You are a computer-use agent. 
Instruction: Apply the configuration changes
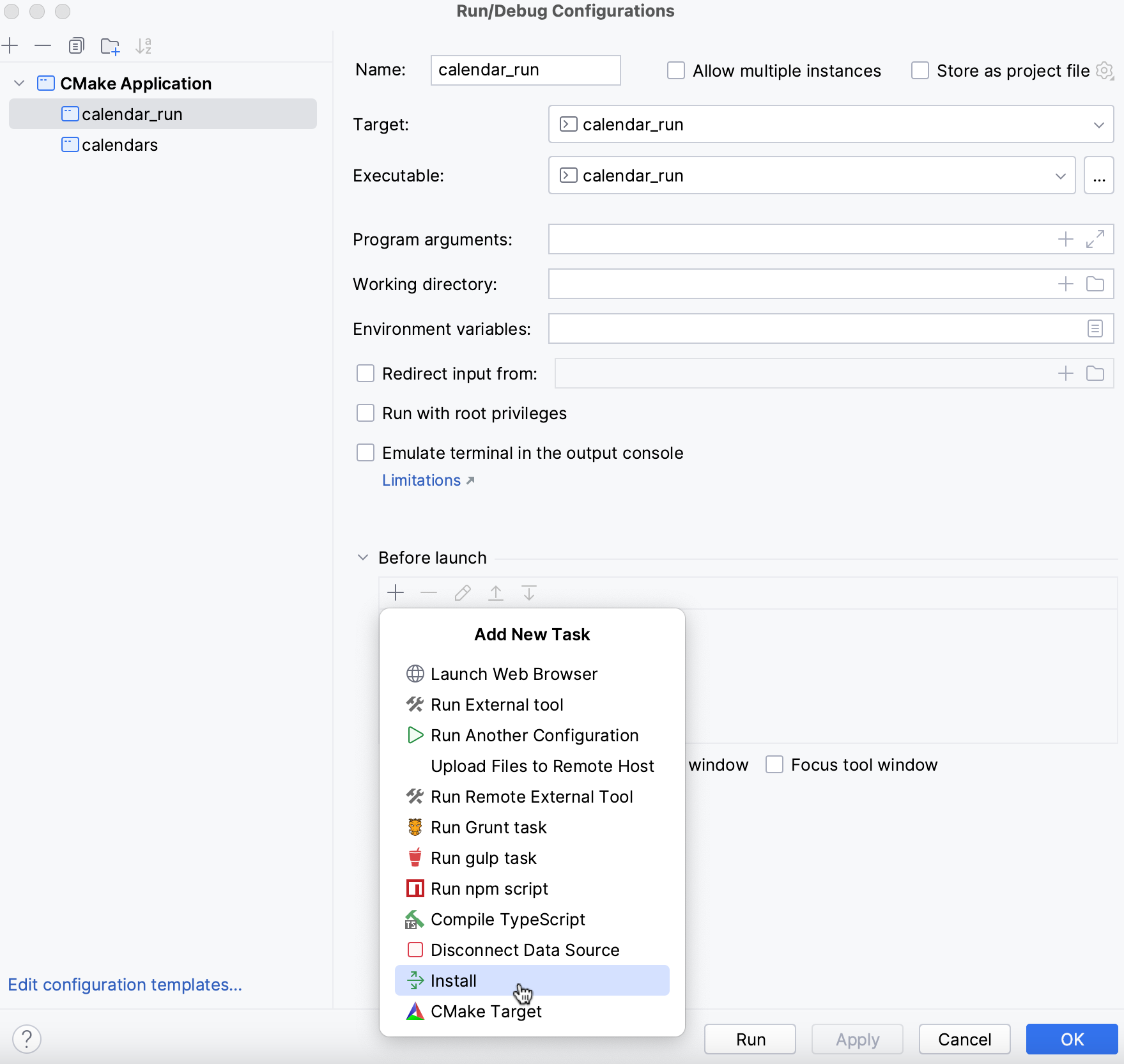coord(856,1039)
